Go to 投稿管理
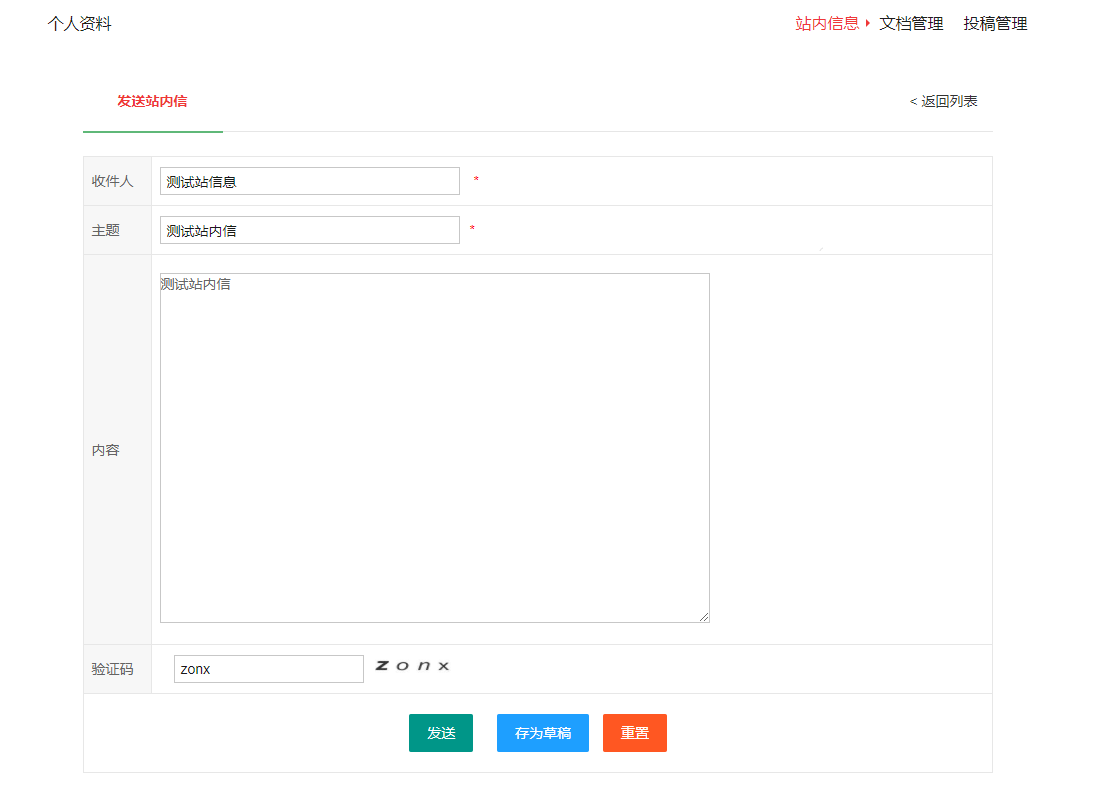 click(995, 24)
